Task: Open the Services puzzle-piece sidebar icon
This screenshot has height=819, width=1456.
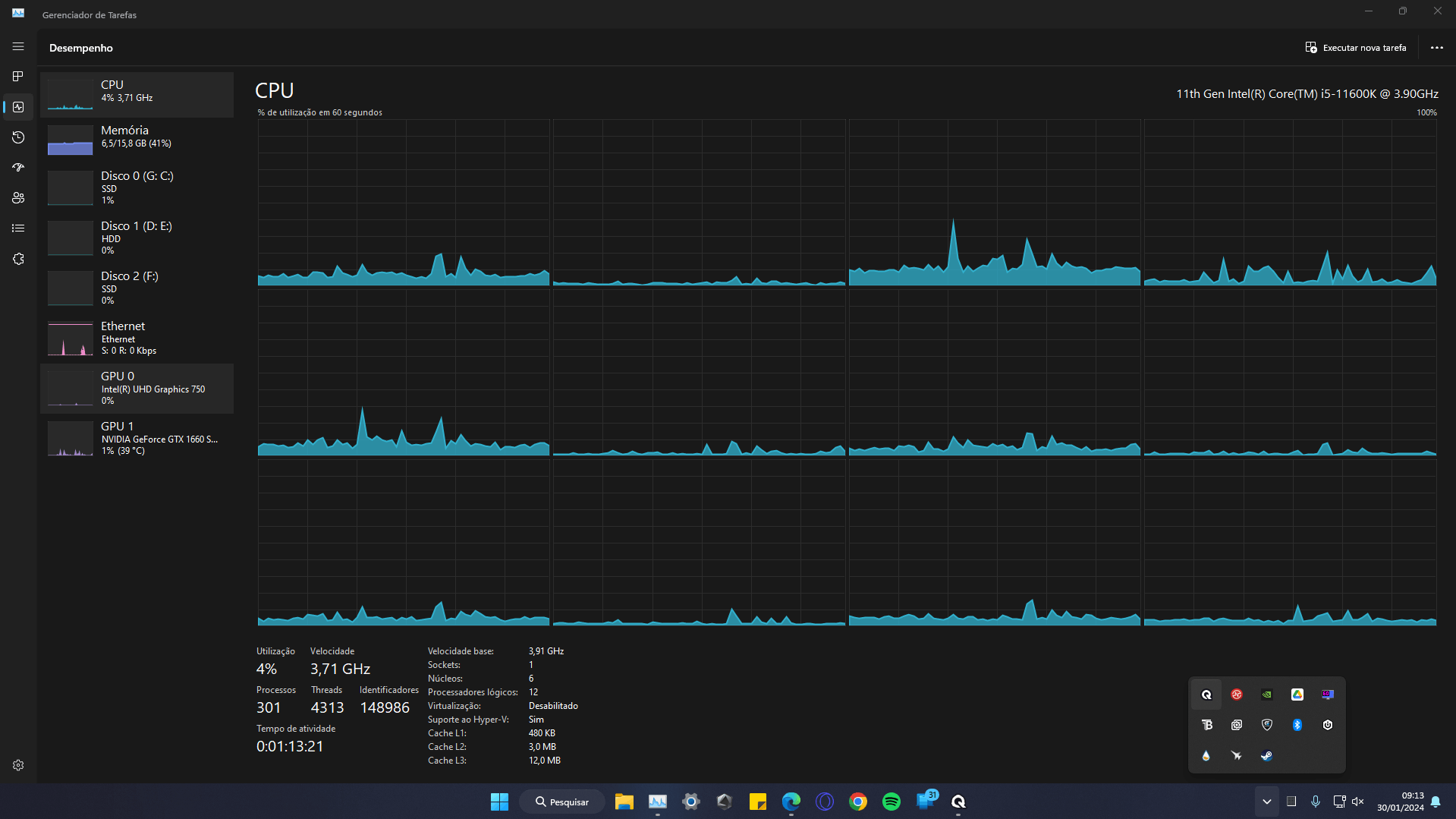Action: coord(18,259)
